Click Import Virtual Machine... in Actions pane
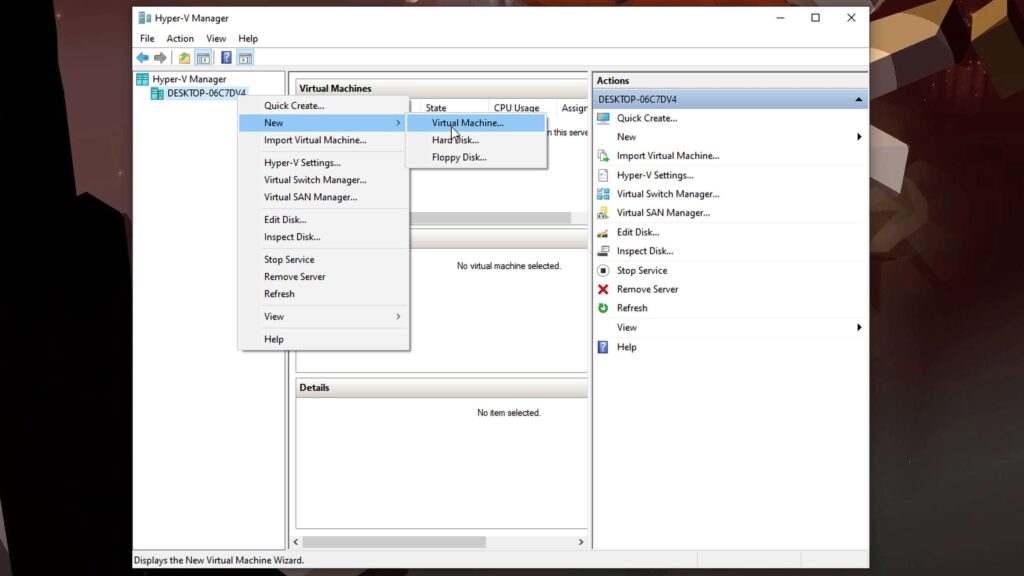The image size is (1024, 576). click(667, 155)
